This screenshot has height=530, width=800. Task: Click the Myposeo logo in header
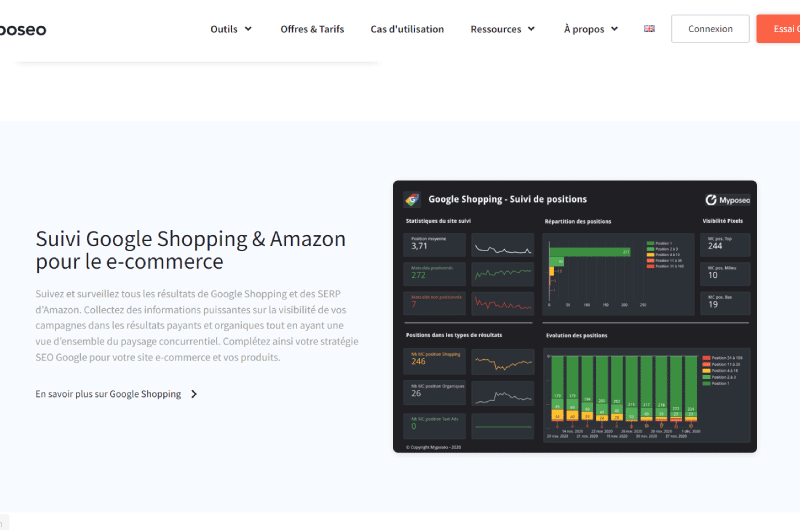[x=23, y=30]
